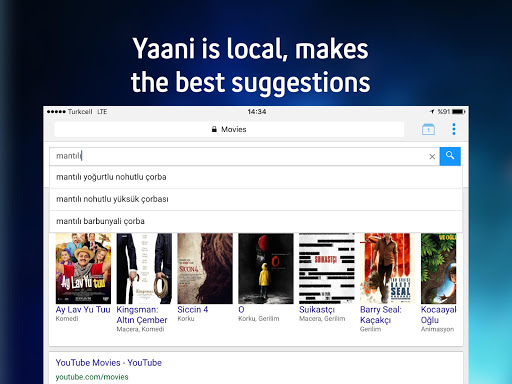Tap the blue search magnifier button
512x384 pixels.
450,156
